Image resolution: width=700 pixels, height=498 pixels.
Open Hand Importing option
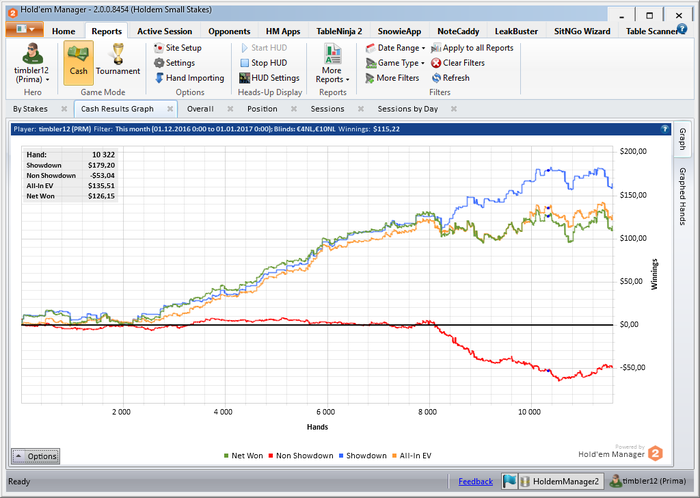click(x=188, y=77)
